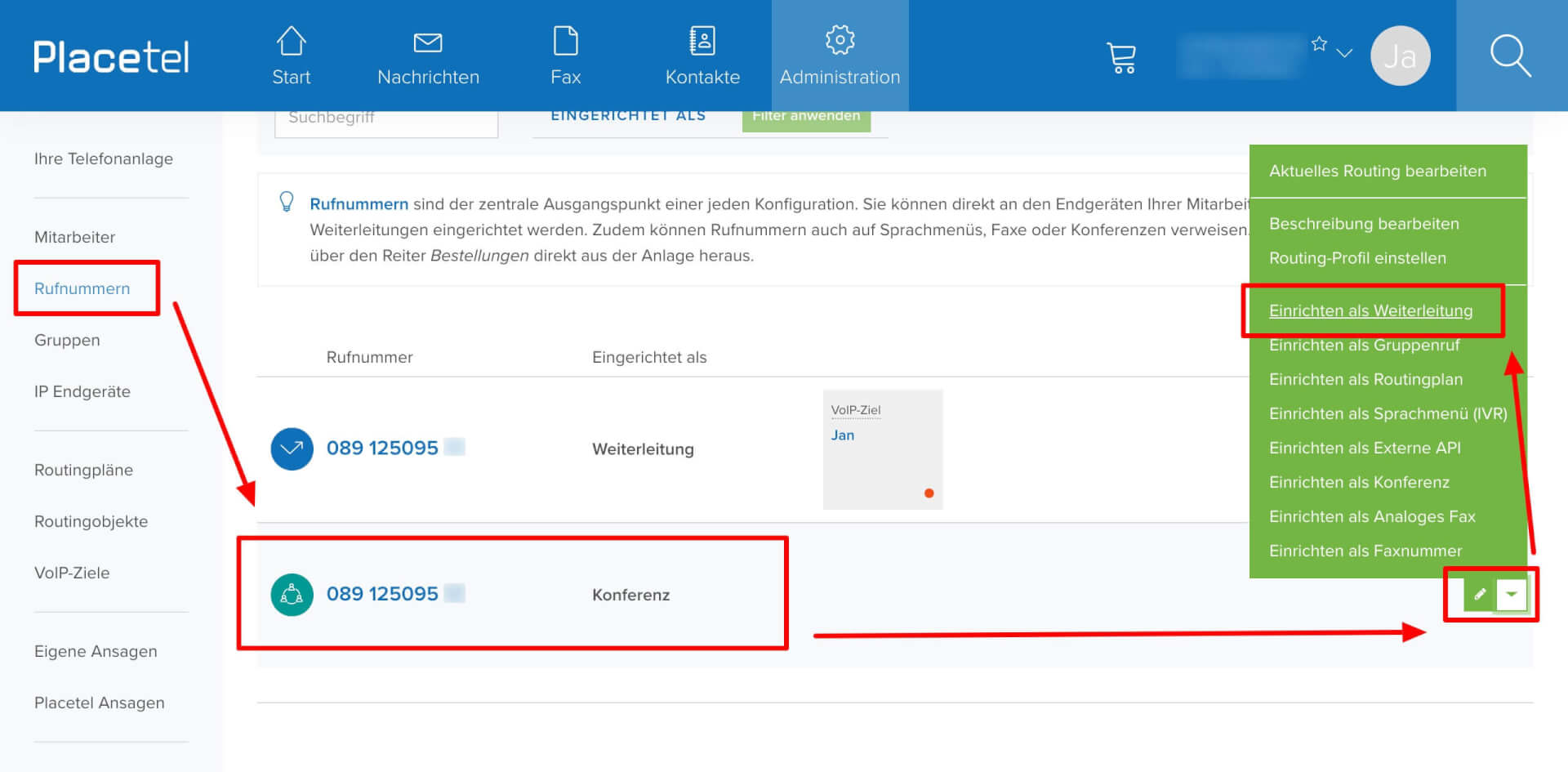The height and width of the screenshot is (772, 1568).
Task: Choose Einrichten als Analoges Fax
Action: tap(1372, 516)
